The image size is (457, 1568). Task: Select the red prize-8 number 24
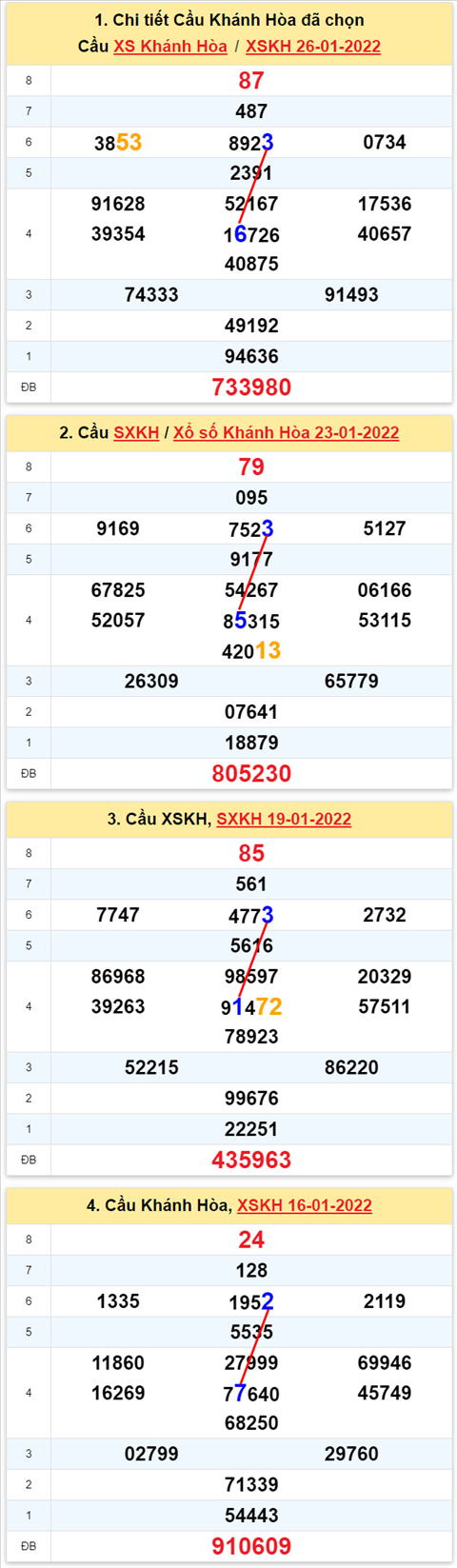click(251, 1241)
